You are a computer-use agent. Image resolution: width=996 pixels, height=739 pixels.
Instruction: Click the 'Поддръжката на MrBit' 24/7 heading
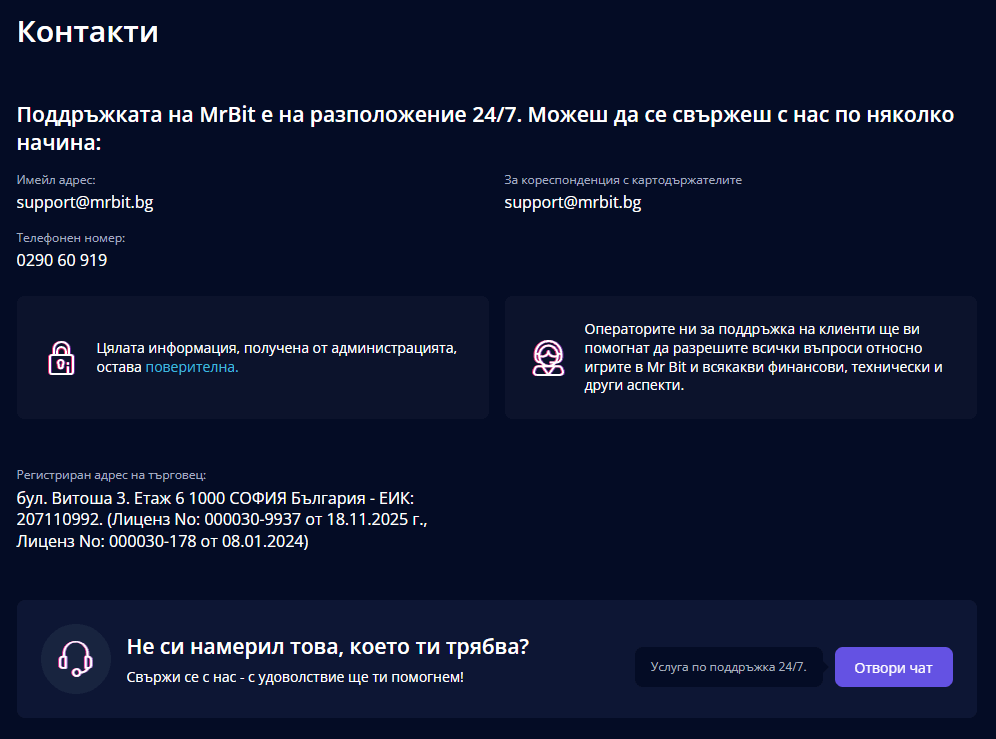click(485, 128)
